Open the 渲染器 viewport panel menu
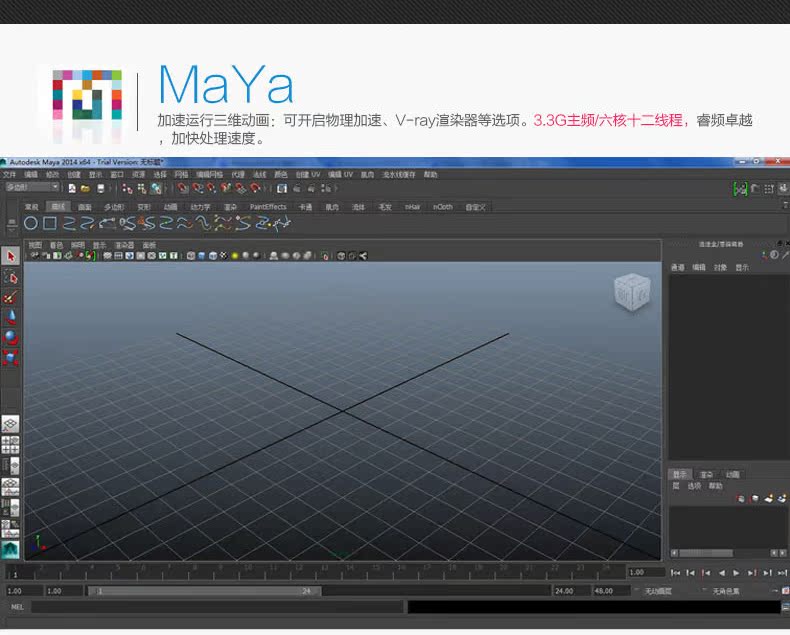Viewport: 790px width, 635px height. (124, 245)
